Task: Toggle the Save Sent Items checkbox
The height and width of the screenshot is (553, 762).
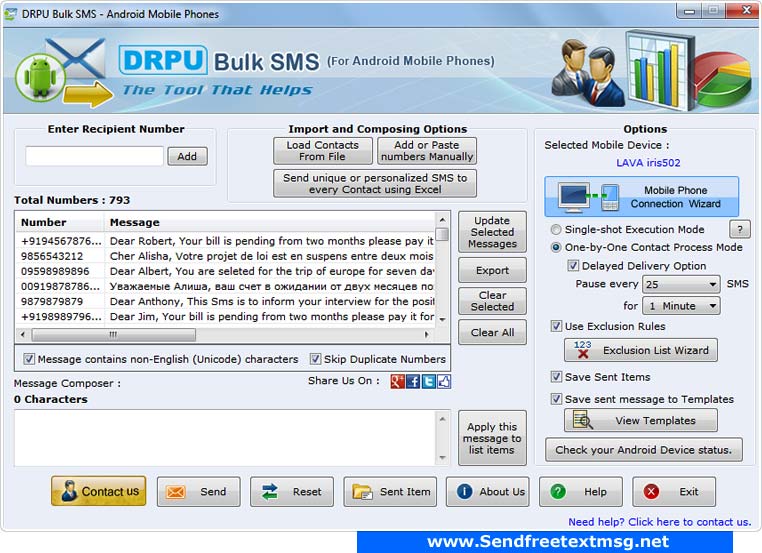Action: (x=556, y=377)
